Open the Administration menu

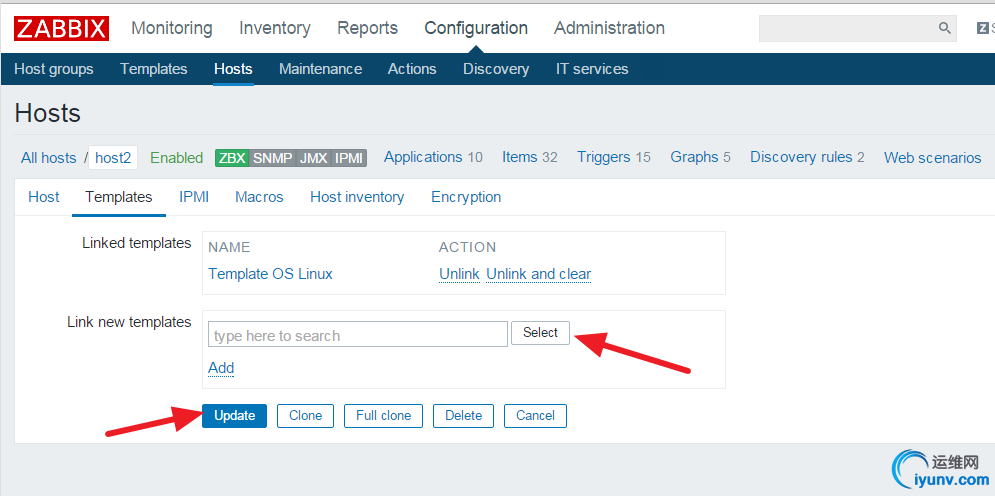point(609,28)
